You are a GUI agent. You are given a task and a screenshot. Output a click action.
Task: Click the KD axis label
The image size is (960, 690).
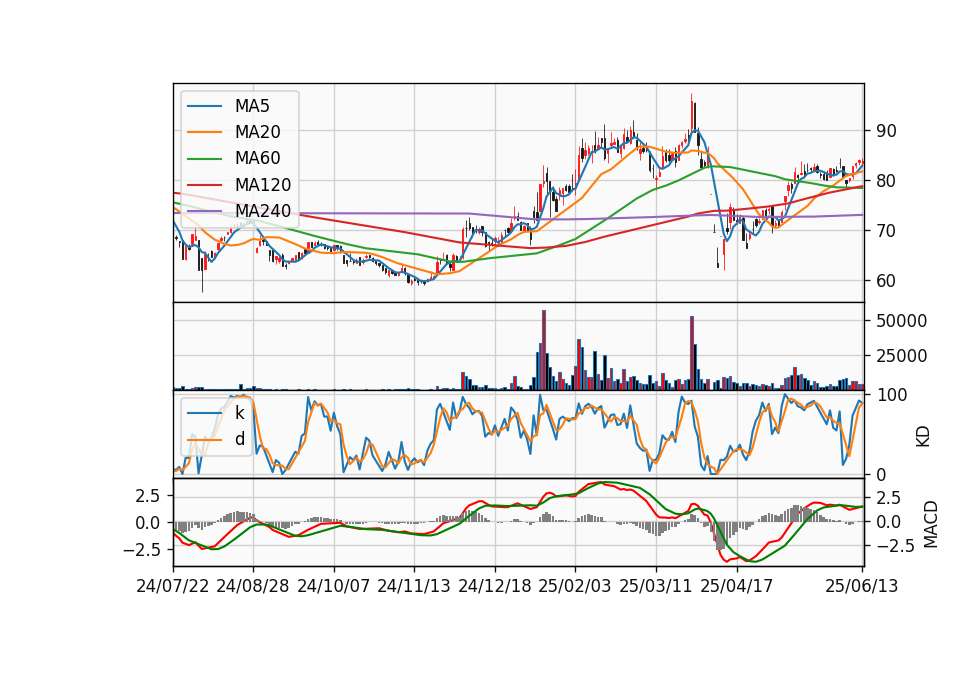point(923,436)
